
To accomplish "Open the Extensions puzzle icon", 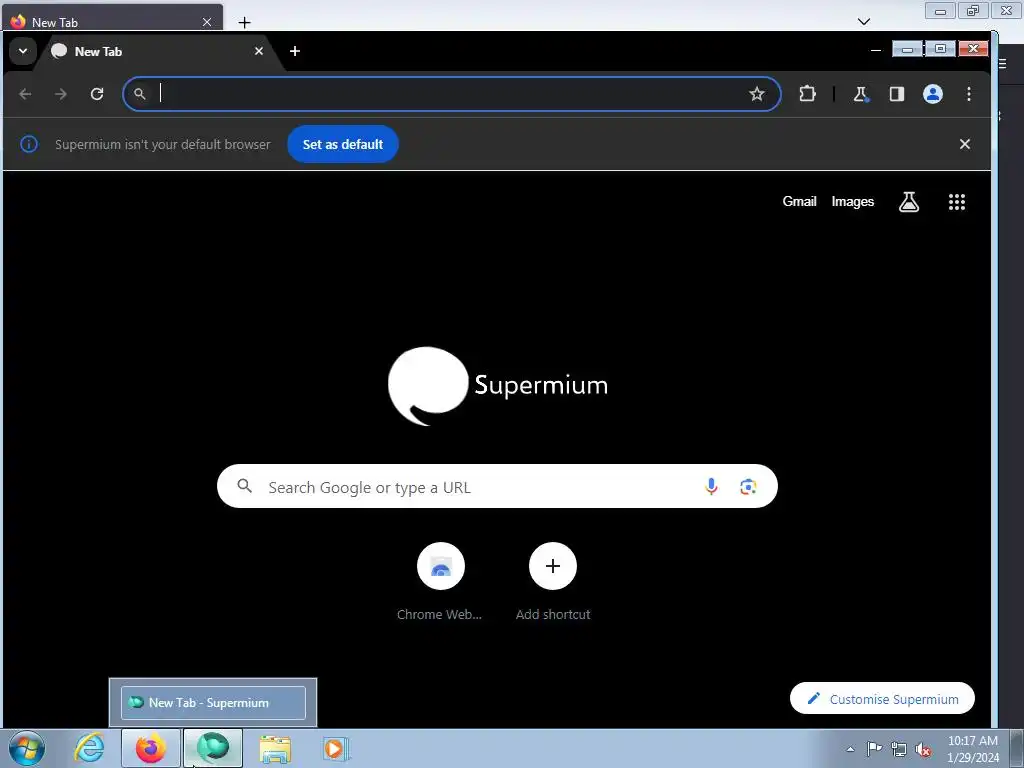I will click(807, 94).
